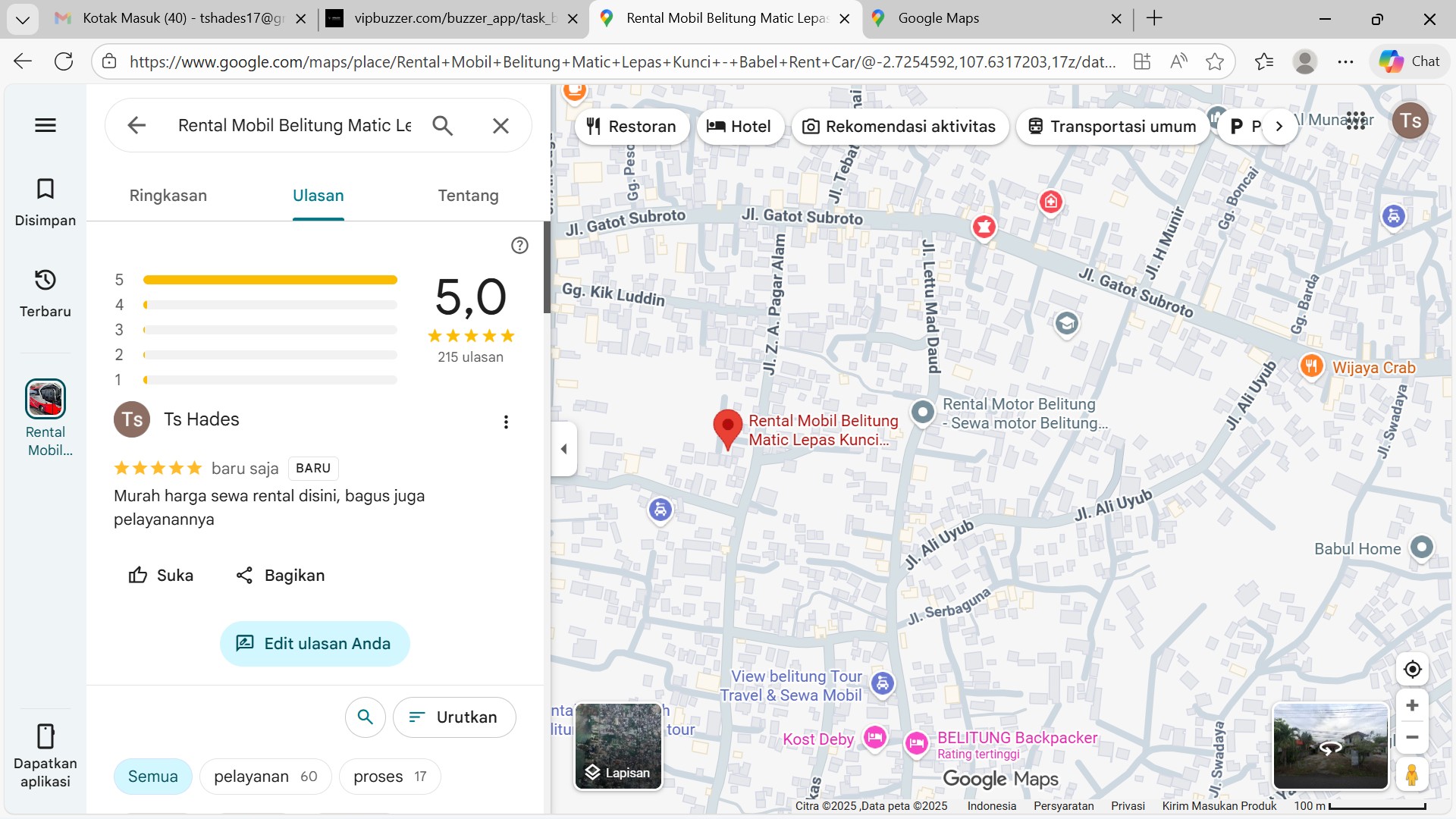Screen dimensions: 1456x819
Task: Click Edit ulasan Anda button
Action: (315, 644)
